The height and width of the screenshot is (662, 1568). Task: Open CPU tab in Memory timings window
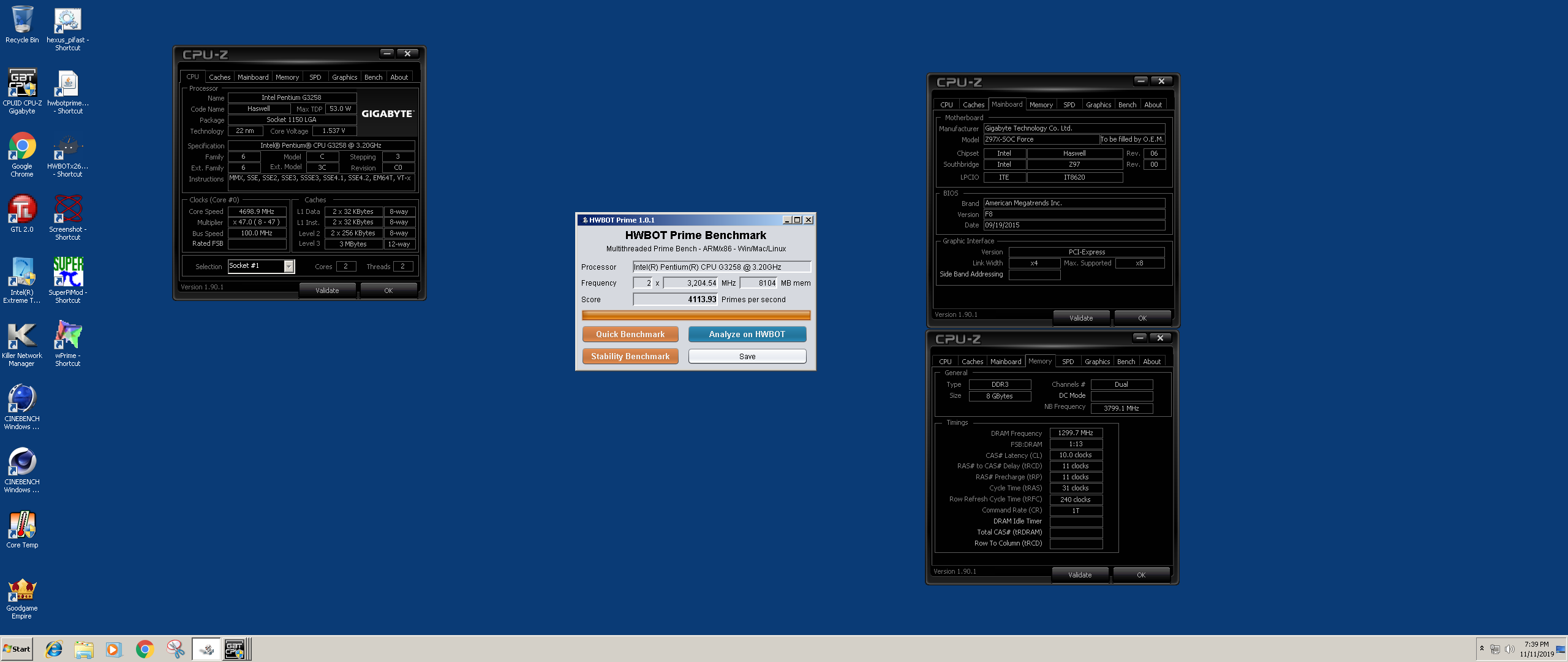point(945,362)
